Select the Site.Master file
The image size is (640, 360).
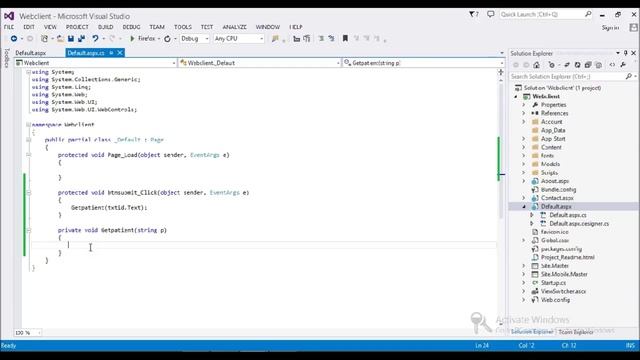555,266
